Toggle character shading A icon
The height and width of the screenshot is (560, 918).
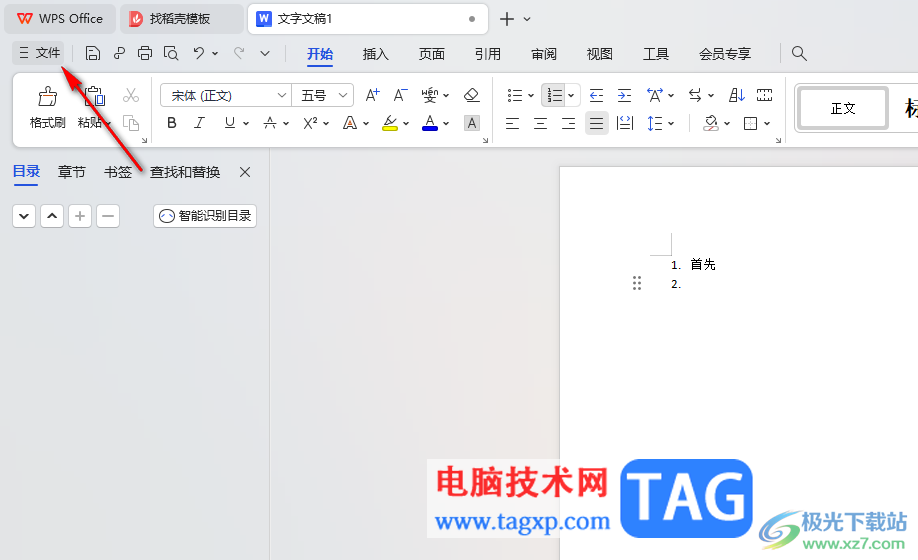pyautogui.click(x=471, y=123)
